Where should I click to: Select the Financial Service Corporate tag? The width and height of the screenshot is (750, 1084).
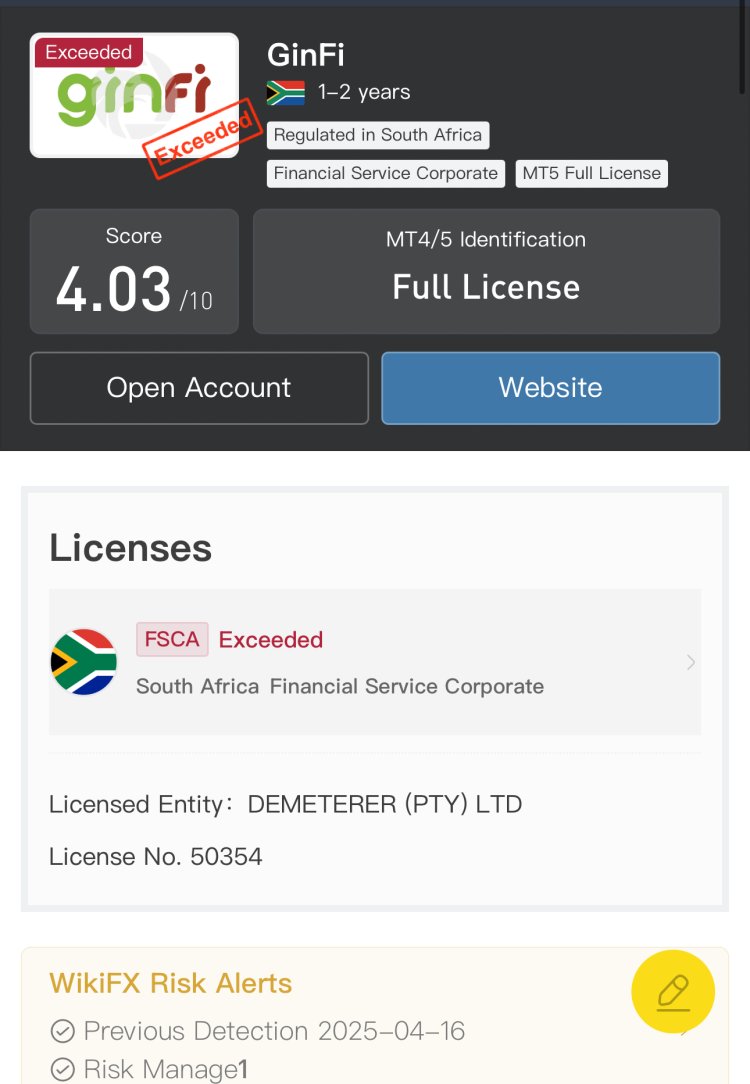click(386, 173)
